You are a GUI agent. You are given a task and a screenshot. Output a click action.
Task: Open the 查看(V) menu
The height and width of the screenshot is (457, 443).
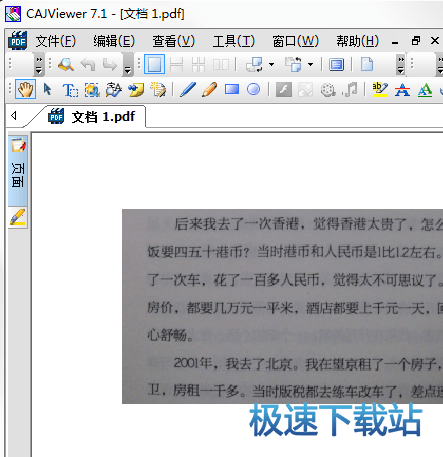pos(173,41)
